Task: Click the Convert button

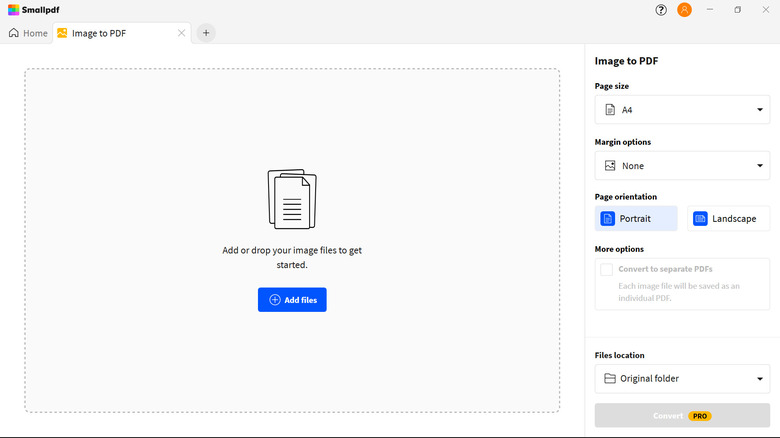Action: tap(667, 416)
